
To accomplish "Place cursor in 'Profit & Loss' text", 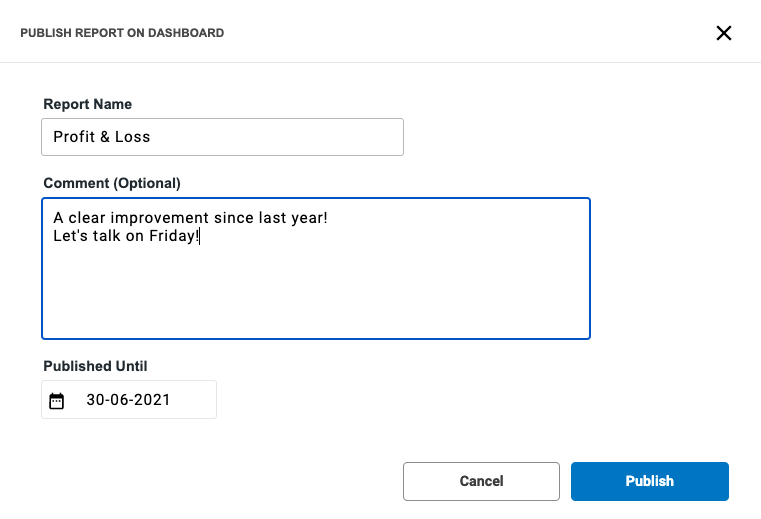I will click(x=101, y=137).
